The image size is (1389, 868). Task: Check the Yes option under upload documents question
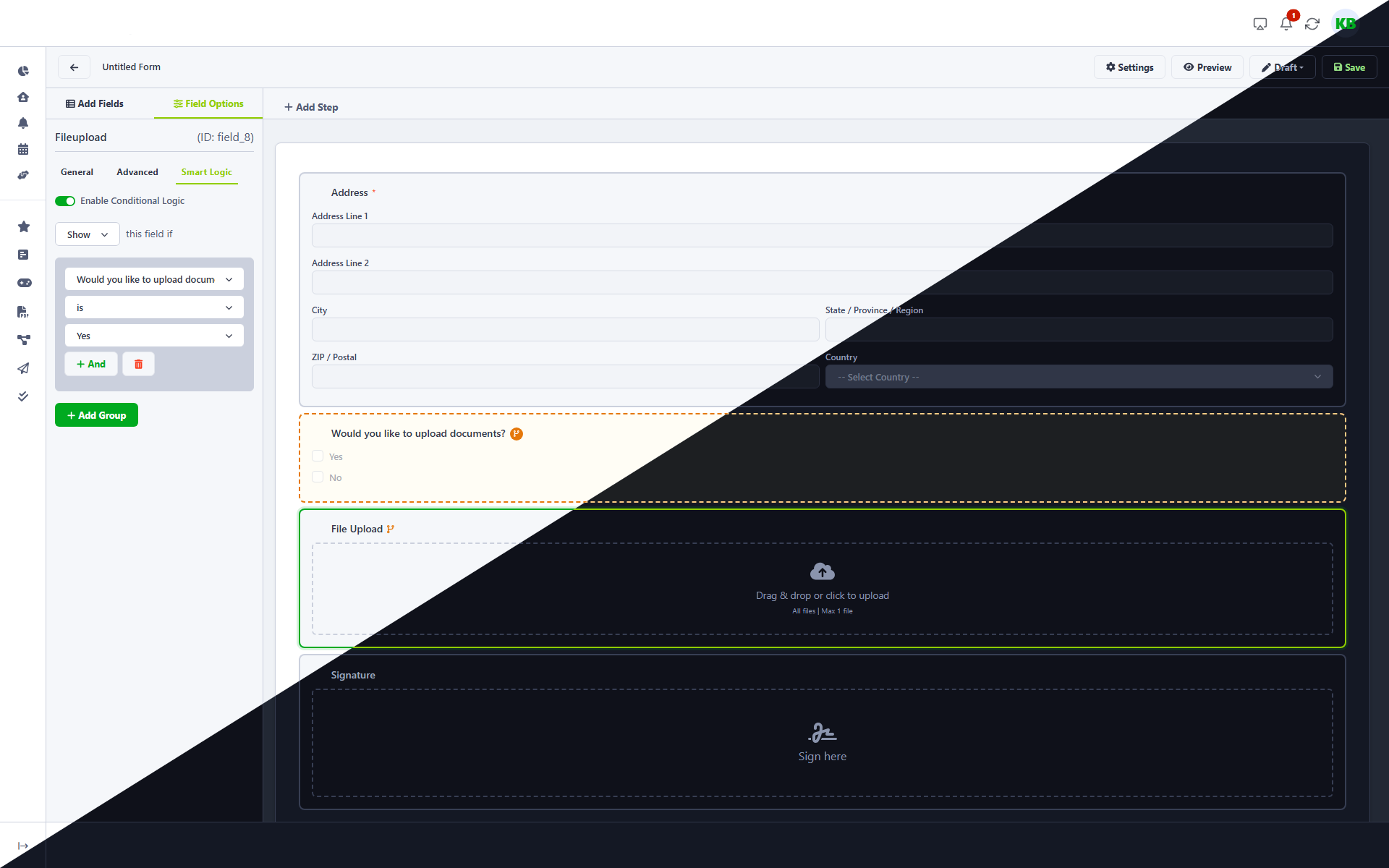coord(318,456)
